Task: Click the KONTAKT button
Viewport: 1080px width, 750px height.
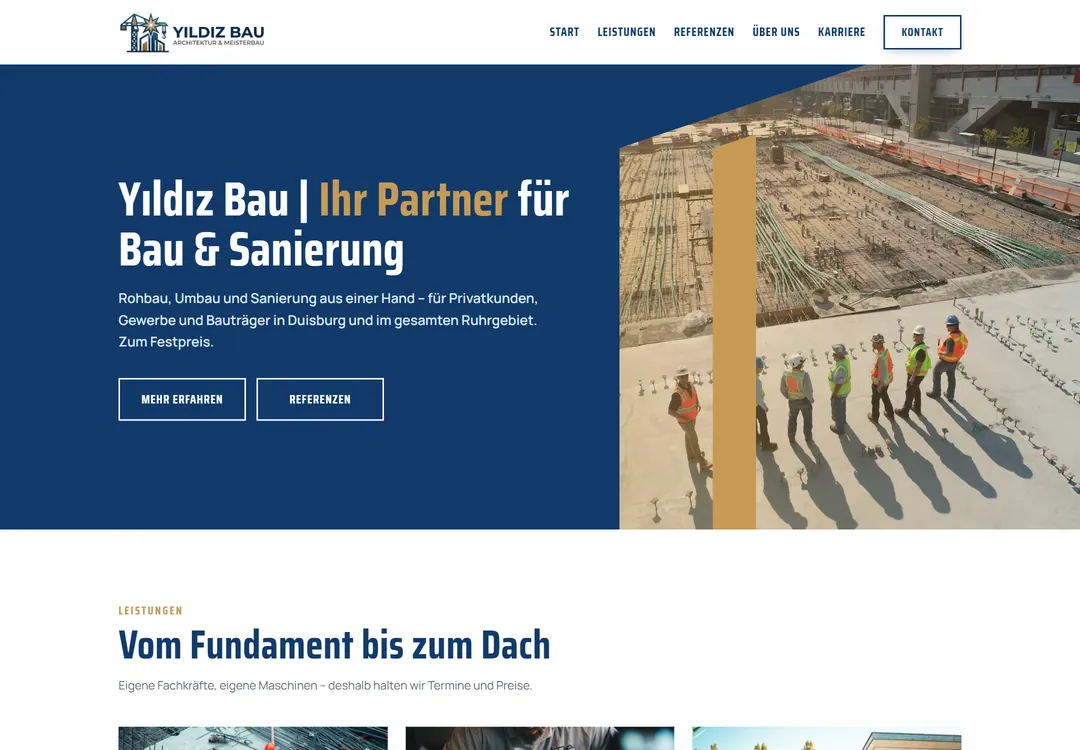Action: tap(922, 32)
